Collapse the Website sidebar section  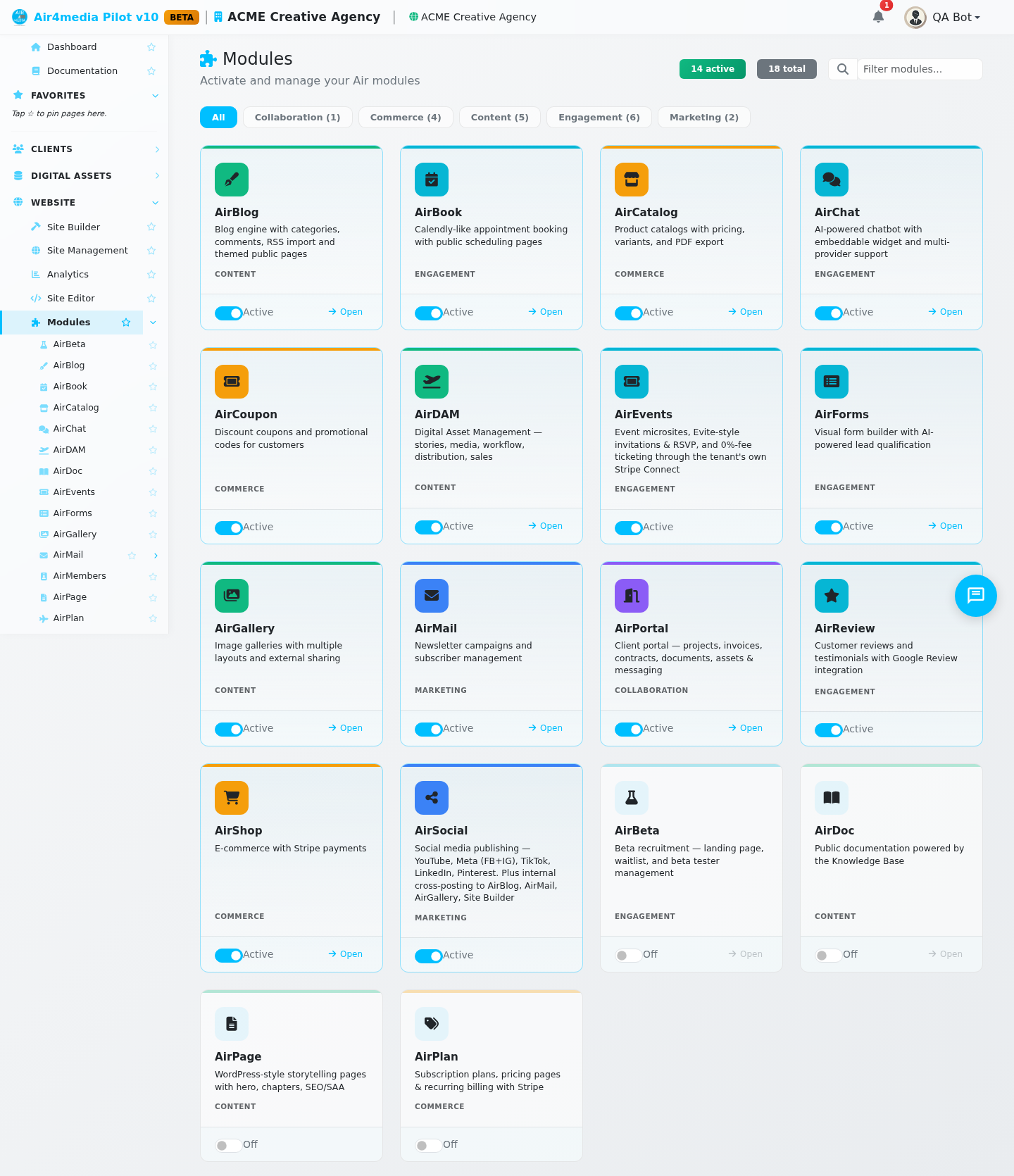click(x=155, y=203)
